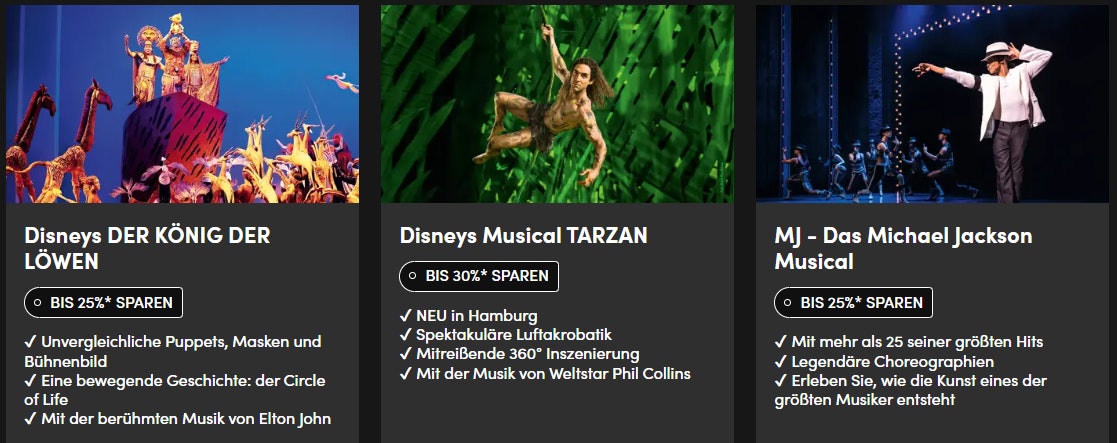Open MJ - Das Michael Jackson Musical title

coord(903,249)
